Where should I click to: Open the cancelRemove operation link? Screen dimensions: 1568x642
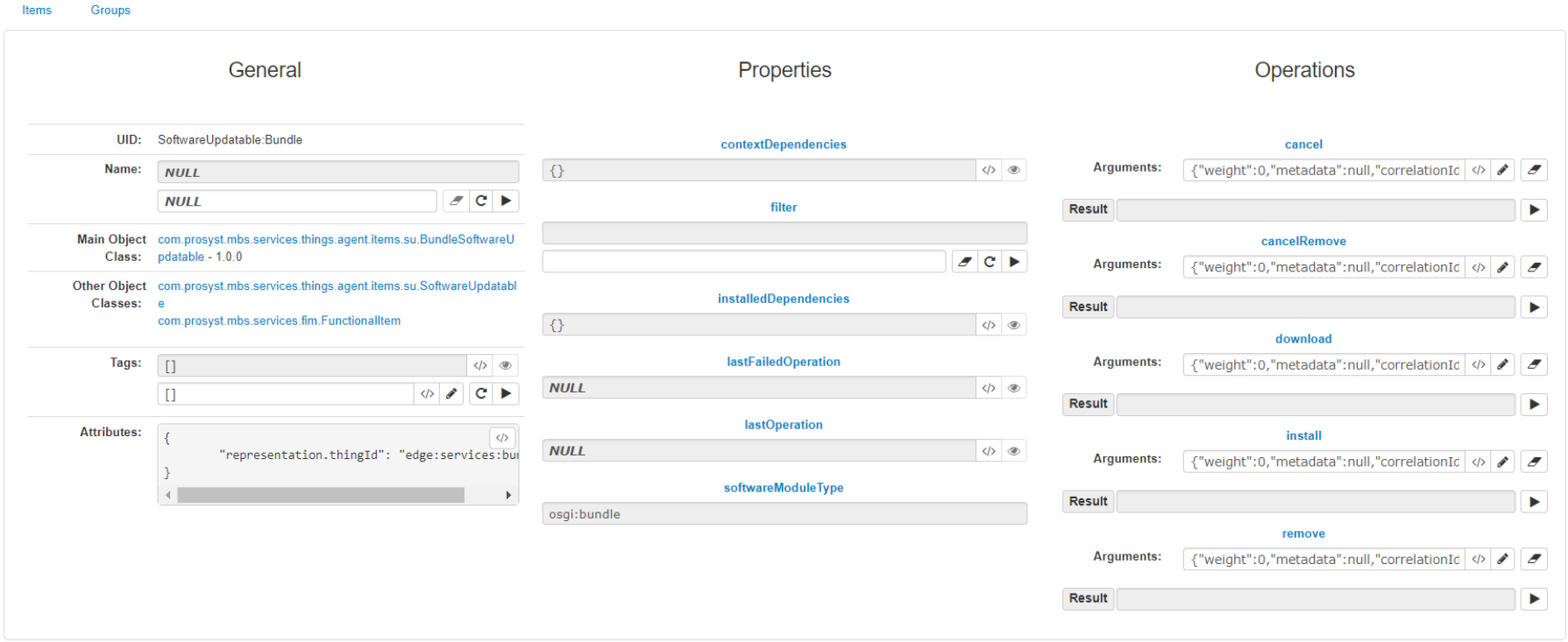(1303, 241)
